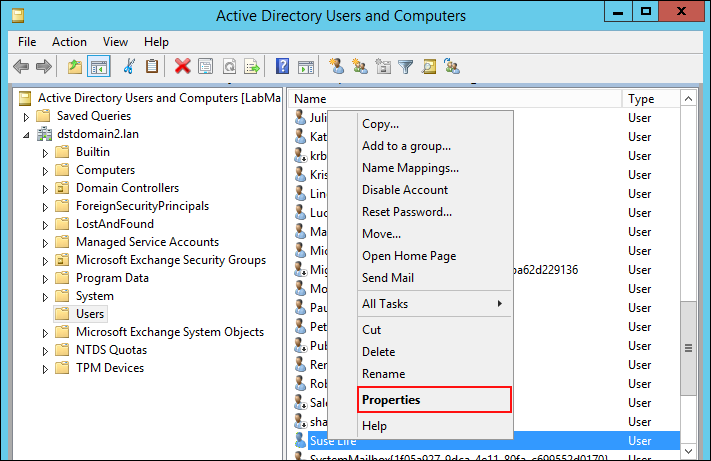This screenshot has height=461, width=711.
Task: Open the Action menu
Action: point(69,42)
